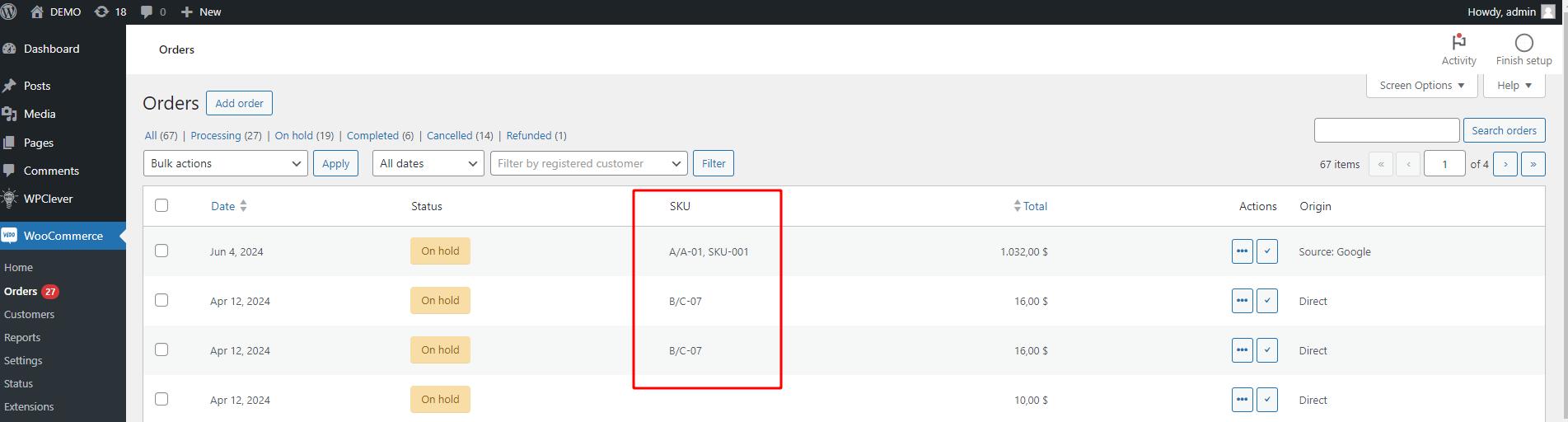
Task: Filter orders by Processing status
Action: (216, 135)
